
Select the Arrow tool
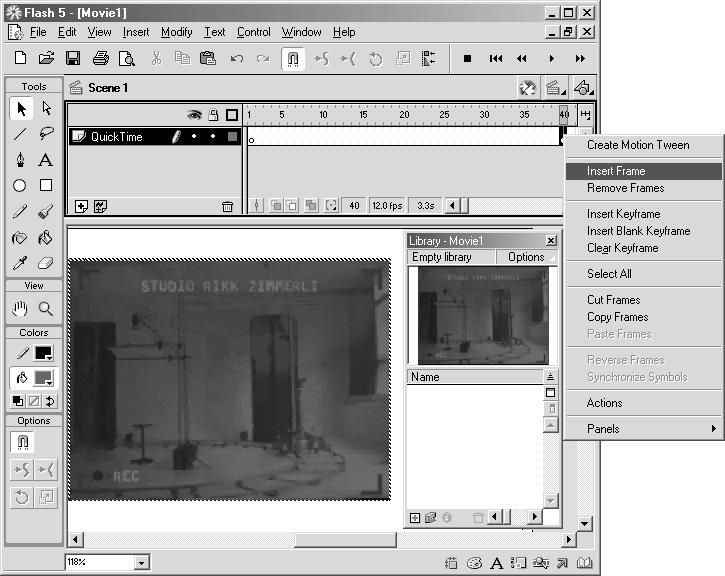point(21,109)
